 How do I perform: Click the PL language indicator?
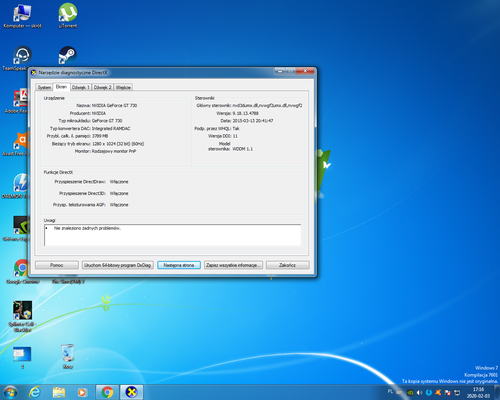click(x=390, y=391)
